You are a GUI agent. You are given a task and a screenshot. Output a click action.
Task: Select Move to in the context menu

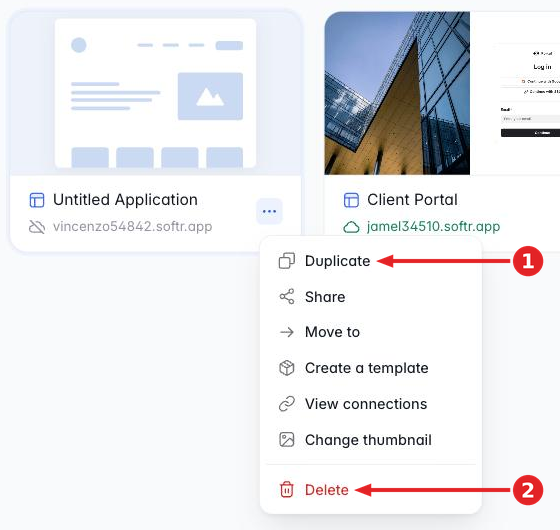[x=371, y=332]
